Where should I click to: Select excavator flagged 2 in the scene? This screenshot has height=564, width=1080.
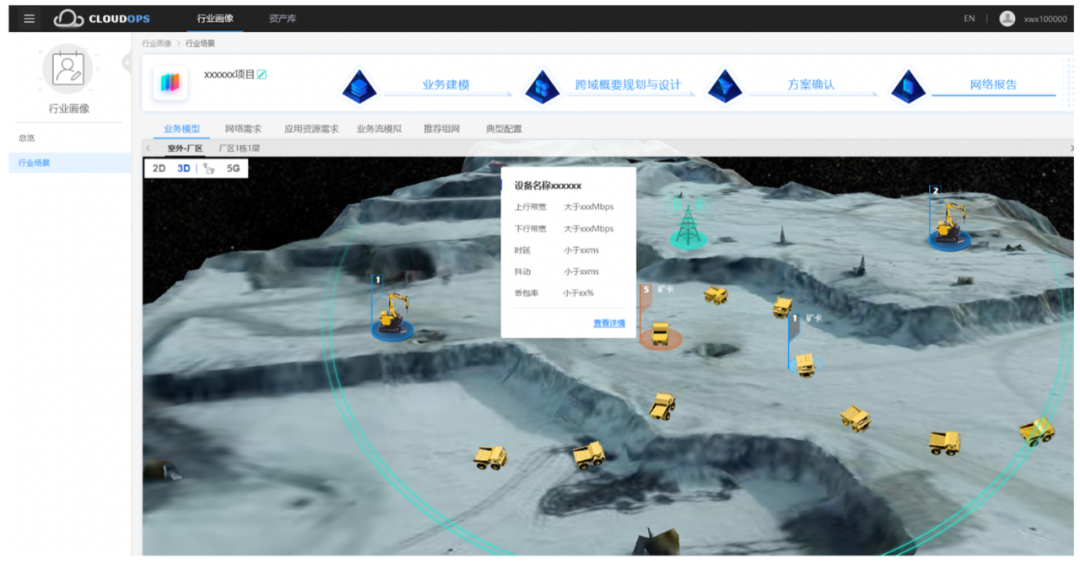point(950,225)
